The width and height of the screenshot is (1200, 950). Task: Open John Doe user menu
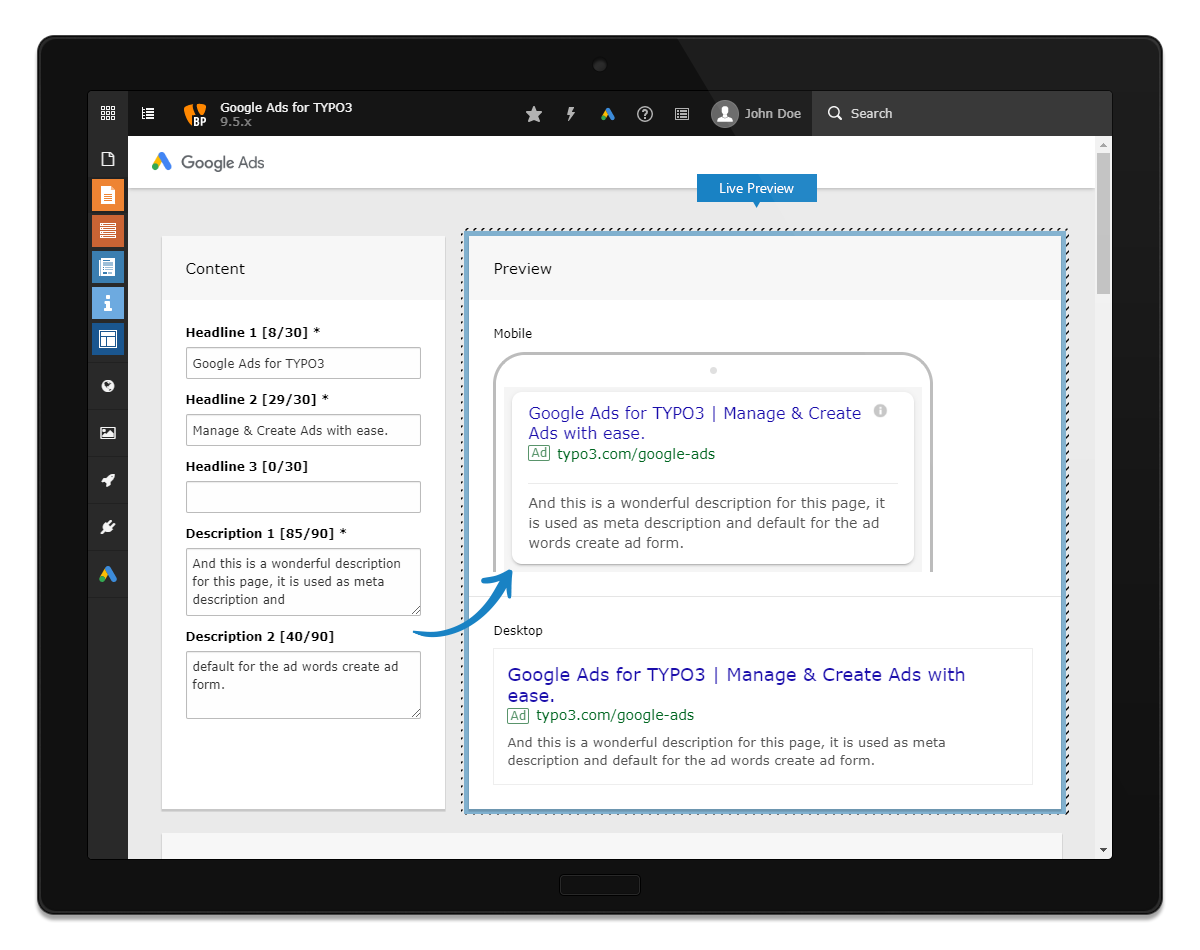[756, 114]
